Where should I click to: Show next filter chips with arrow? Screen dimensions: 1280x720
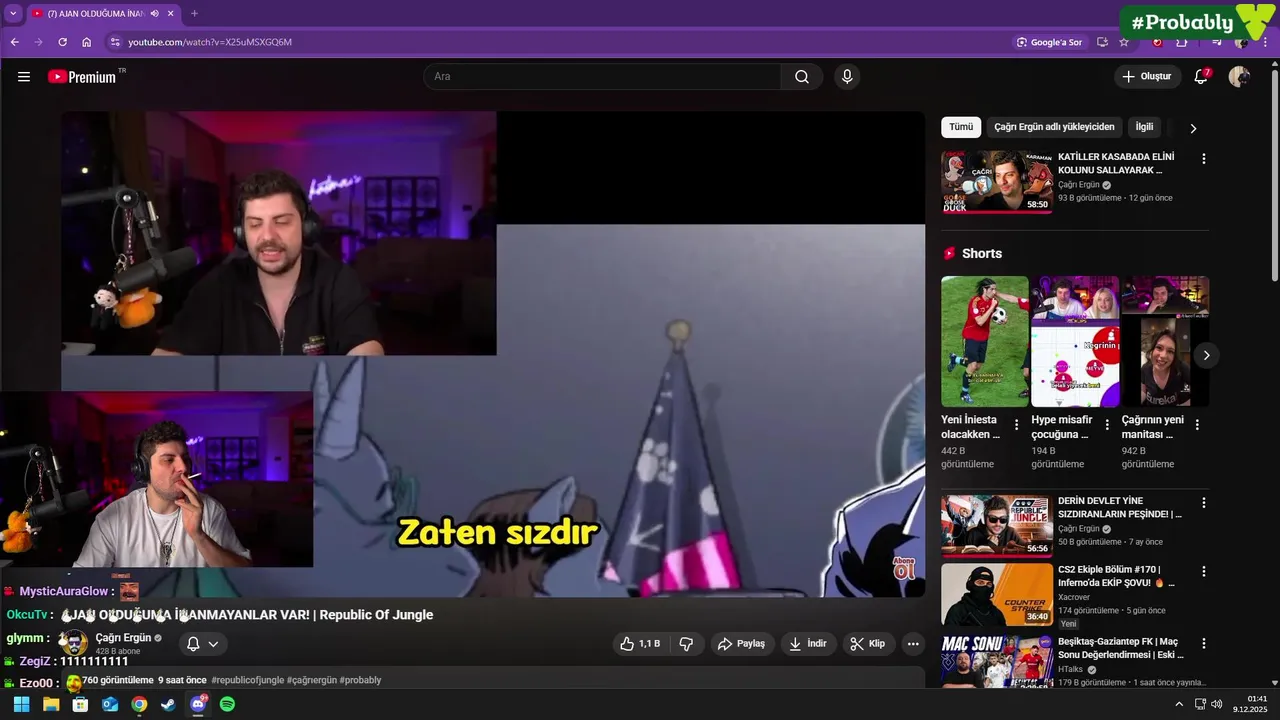coord(1192,128)
